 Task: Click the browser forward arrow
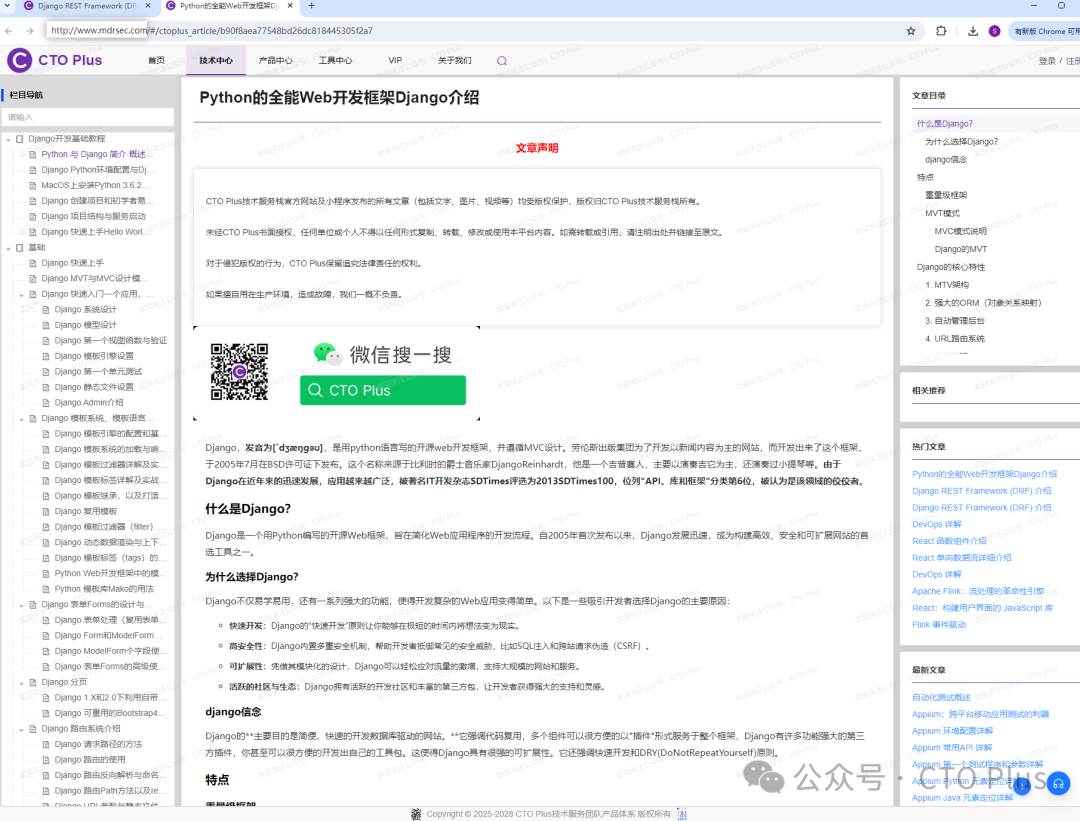pyautogui.click(x=30, y=31)
